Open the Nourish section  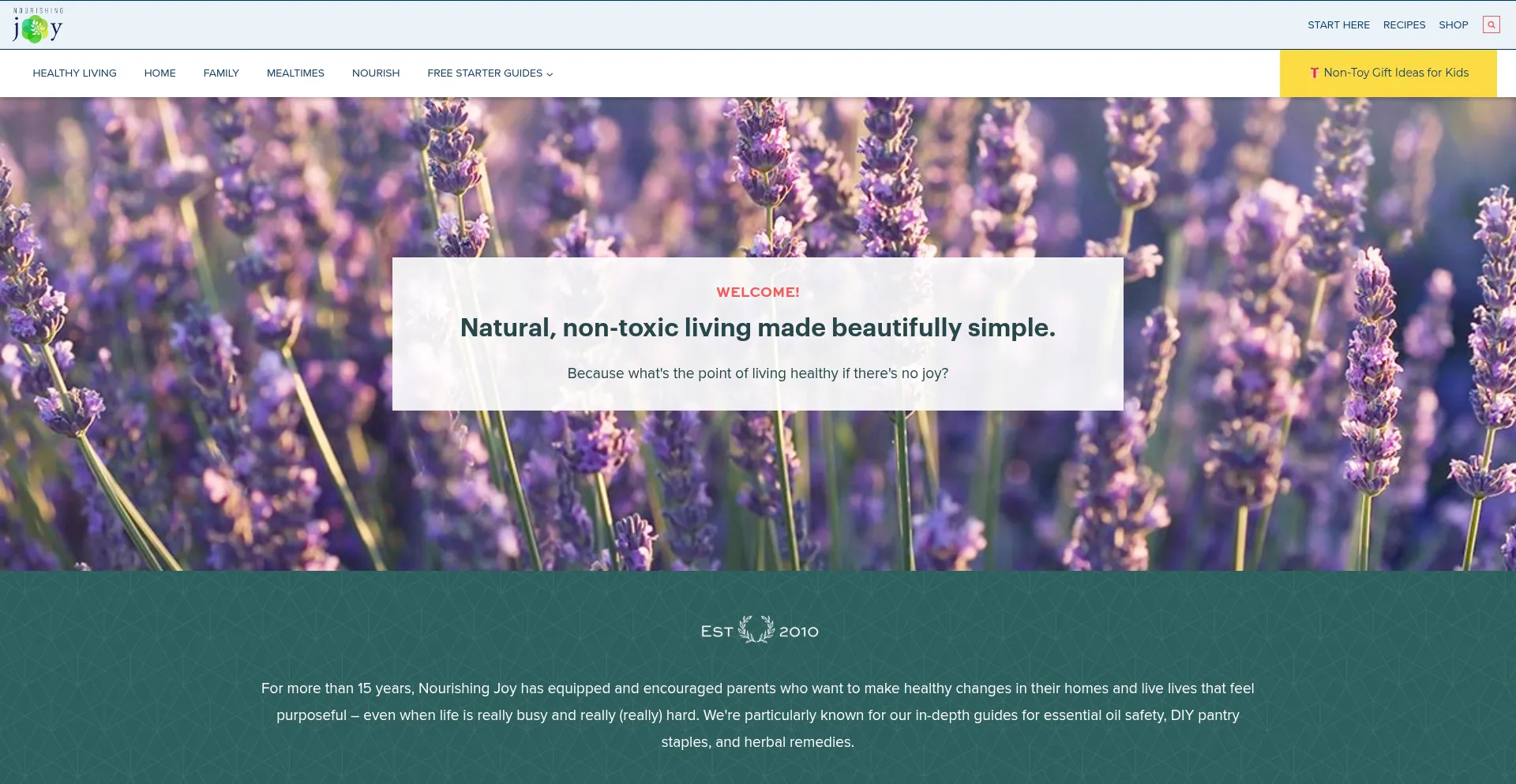click(376, 73)
